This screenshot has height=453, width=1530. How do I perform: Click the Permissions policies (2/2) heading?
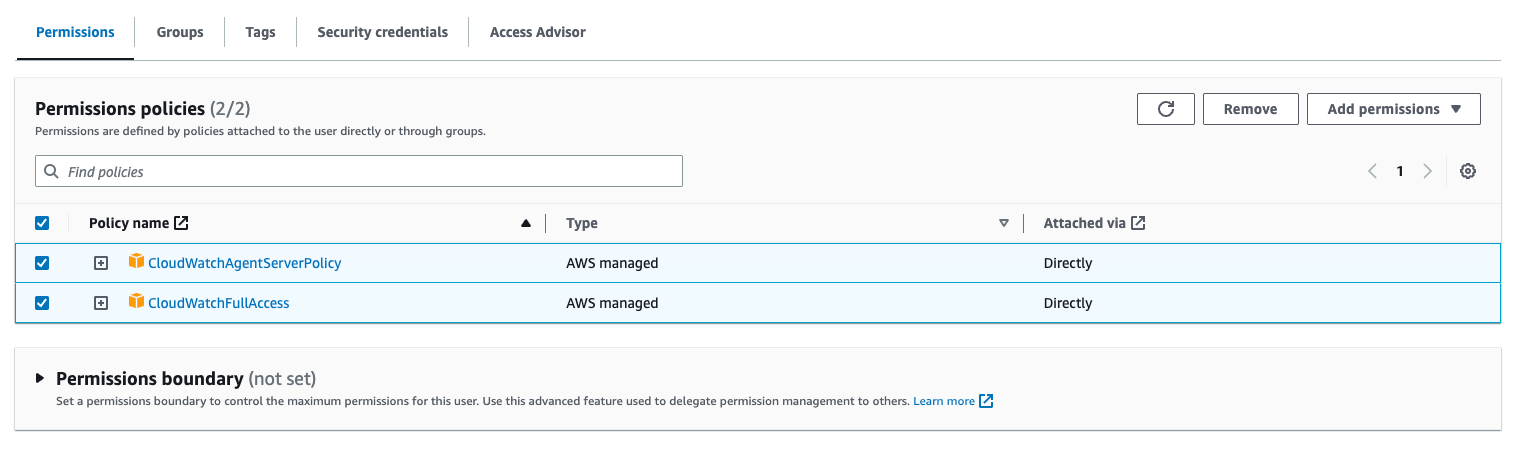tap(142, 108)
